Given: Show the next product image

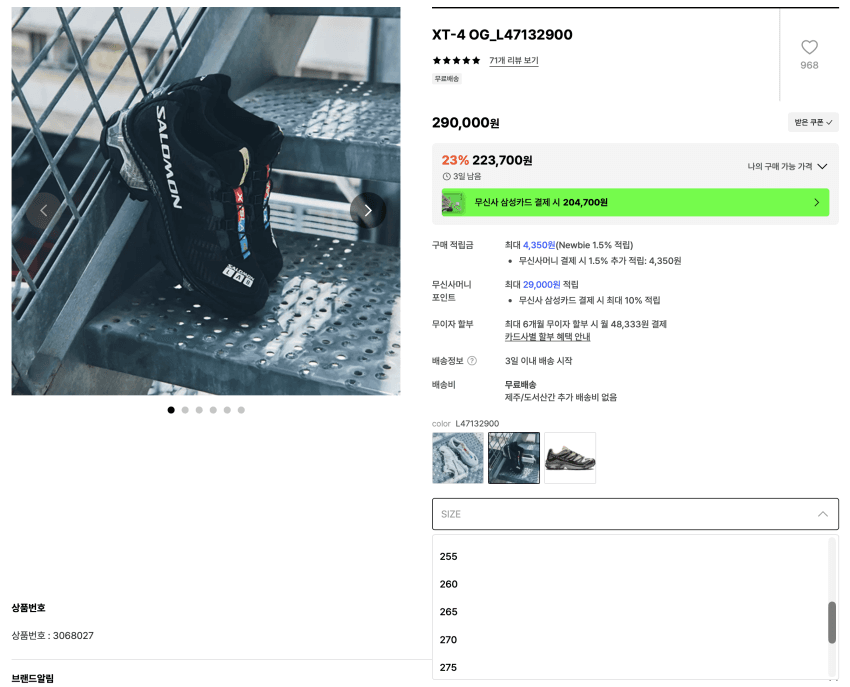Looking at the screenshot, I should pos(368,210).
